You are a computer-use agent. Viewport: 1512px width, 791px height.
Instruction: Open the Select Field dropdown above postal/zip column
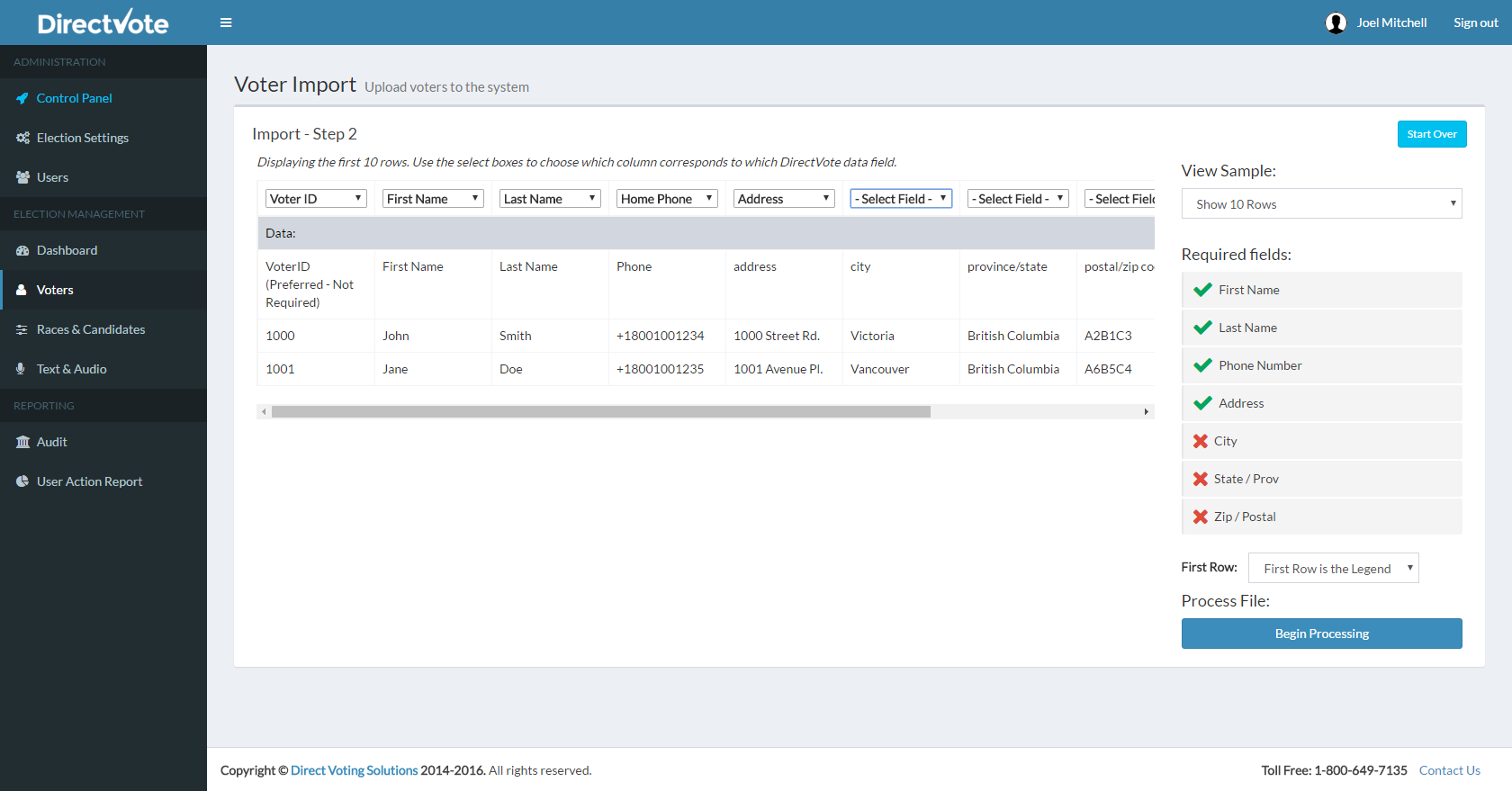[1120, 199]
